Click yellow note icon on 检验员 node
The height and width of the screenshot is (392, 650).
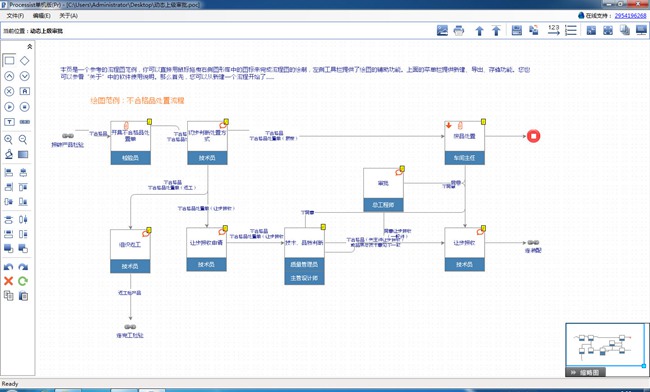(149, 121)
